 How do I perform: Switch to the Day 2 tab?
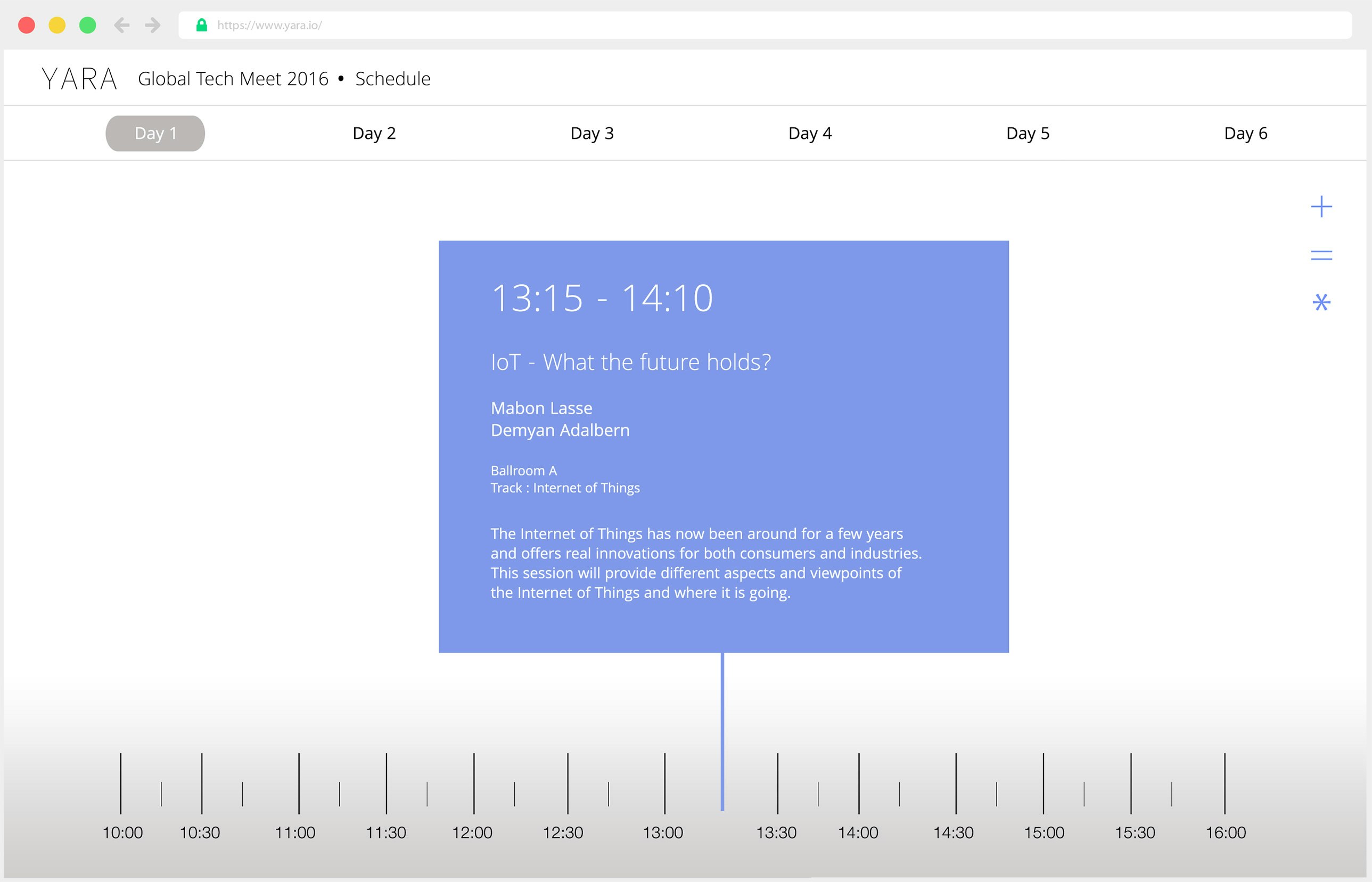point(374,134)
